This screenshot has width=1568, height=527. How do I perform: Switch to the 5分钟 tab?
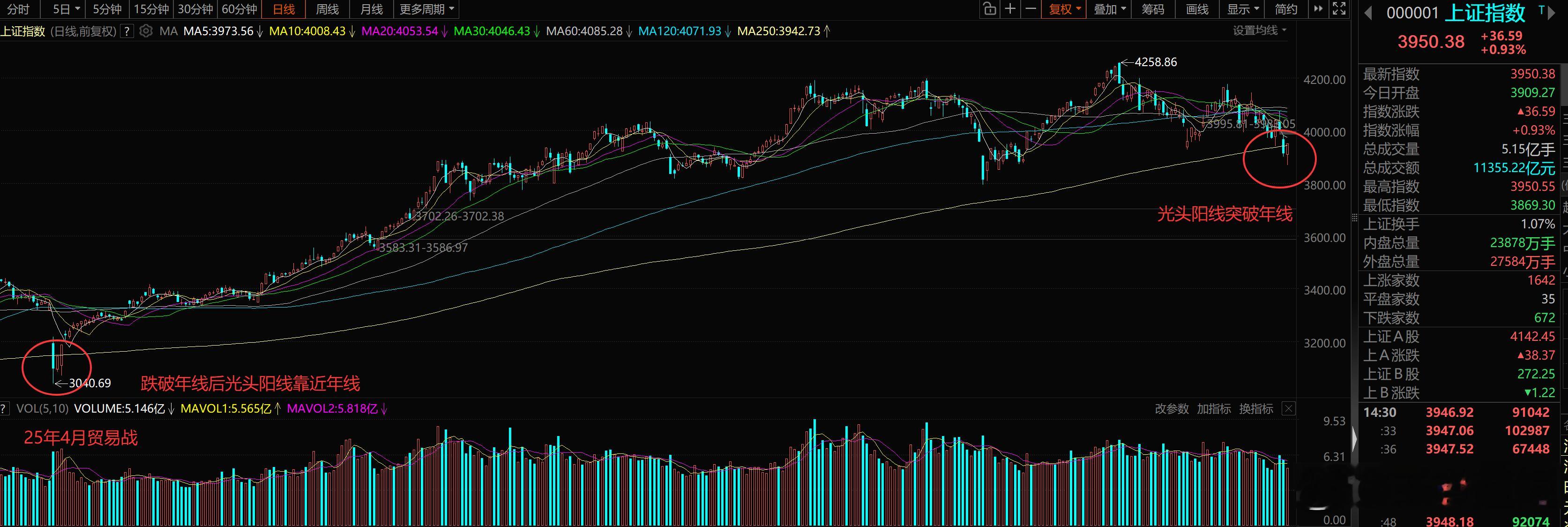(107, 9)
